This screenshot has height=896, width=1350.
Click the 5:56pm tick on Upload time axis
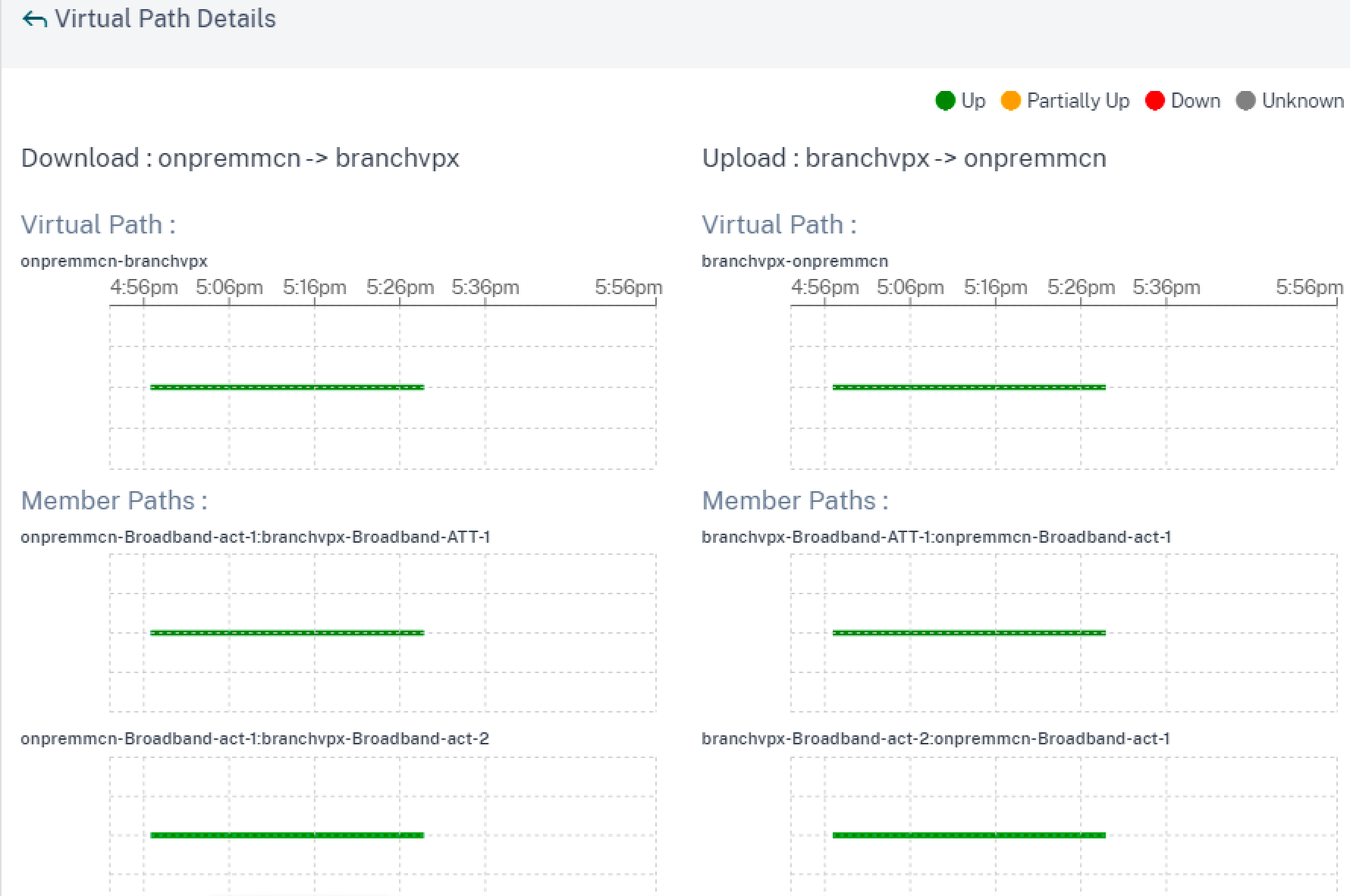1310,288
